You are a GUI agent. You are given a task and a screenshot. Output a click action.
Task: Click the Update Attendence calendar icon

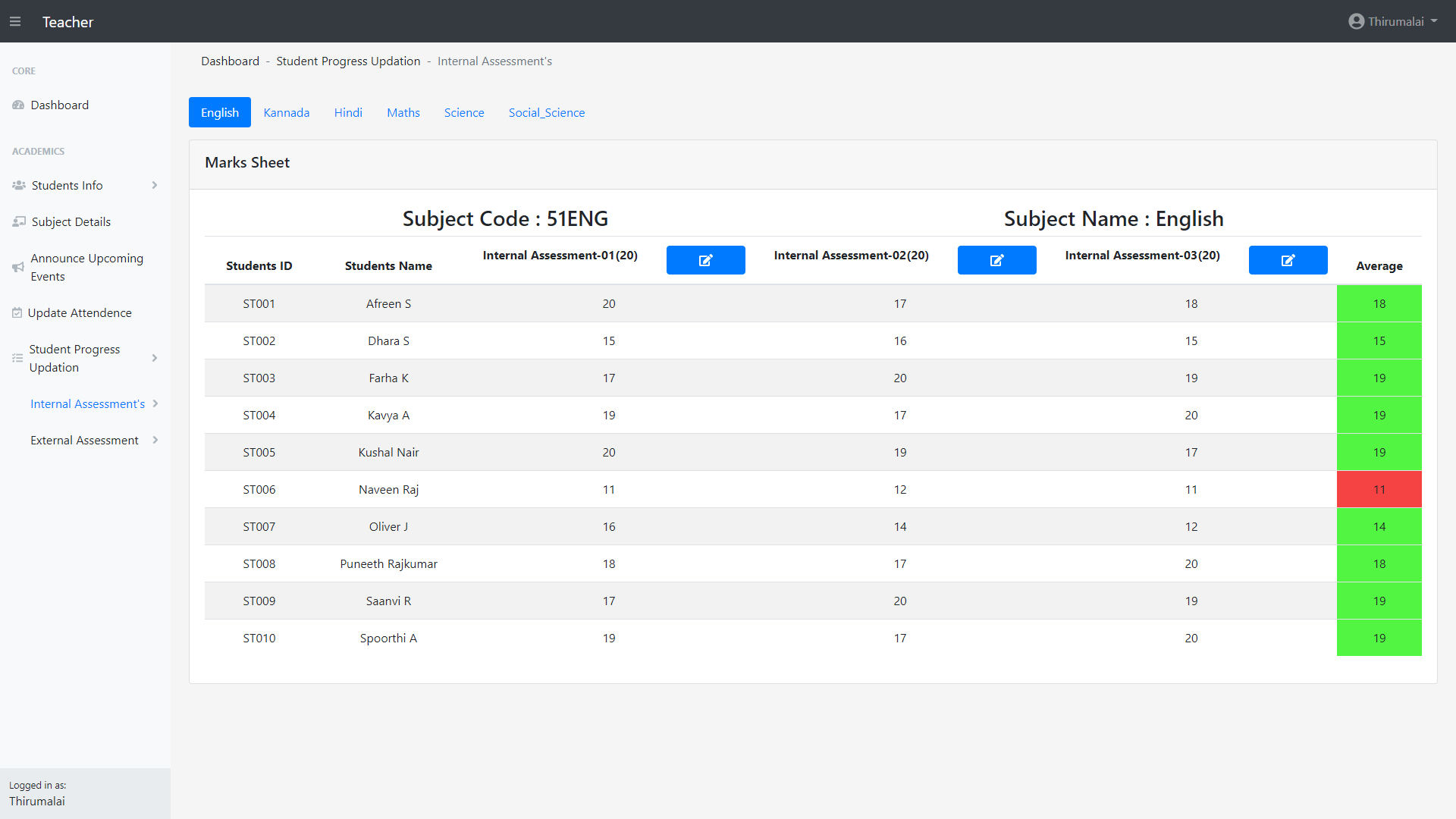coord(17,313)
